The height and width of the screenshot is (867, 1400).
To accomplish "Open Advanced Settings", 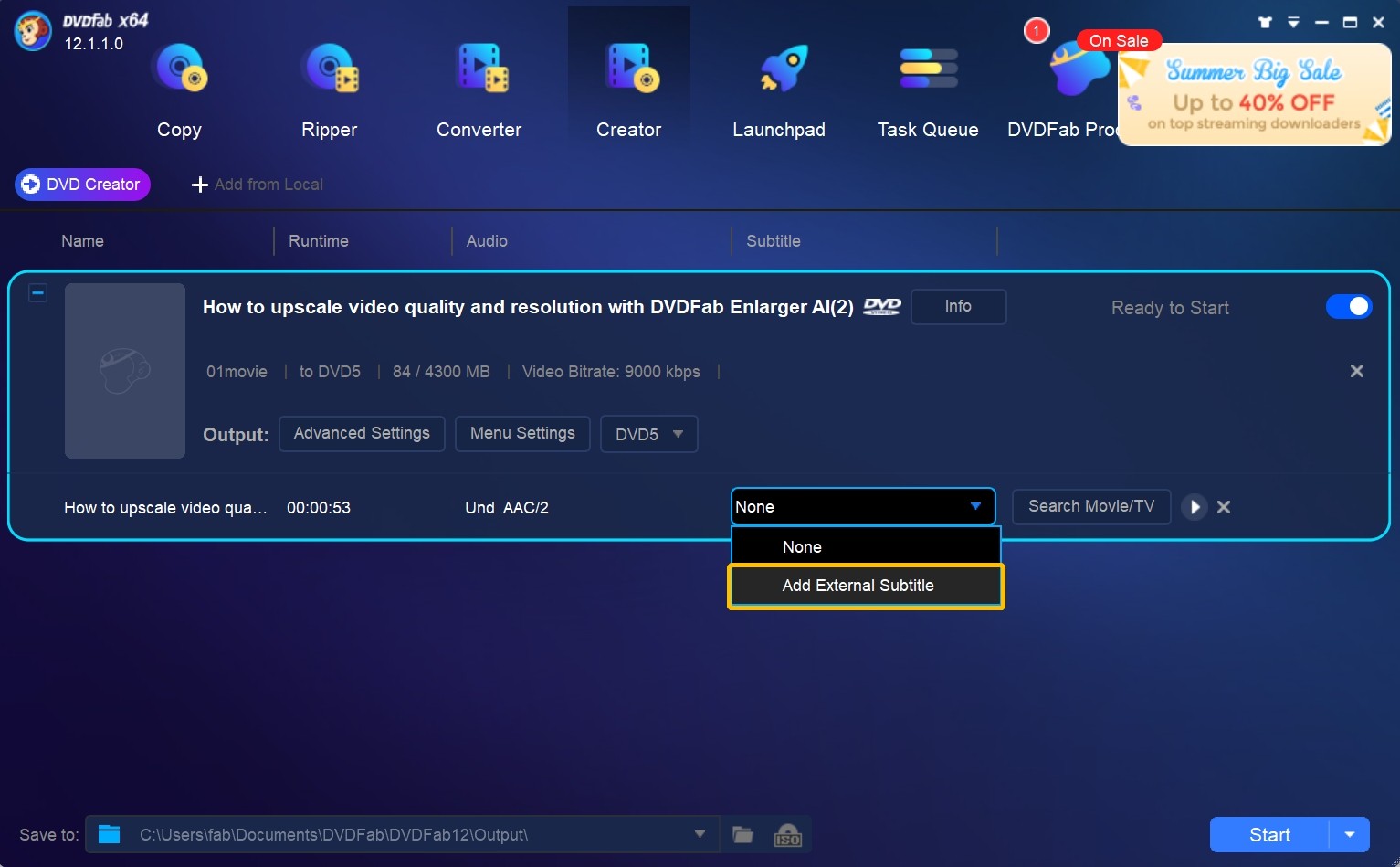I will pyautogui.click(x=362, y=434).
